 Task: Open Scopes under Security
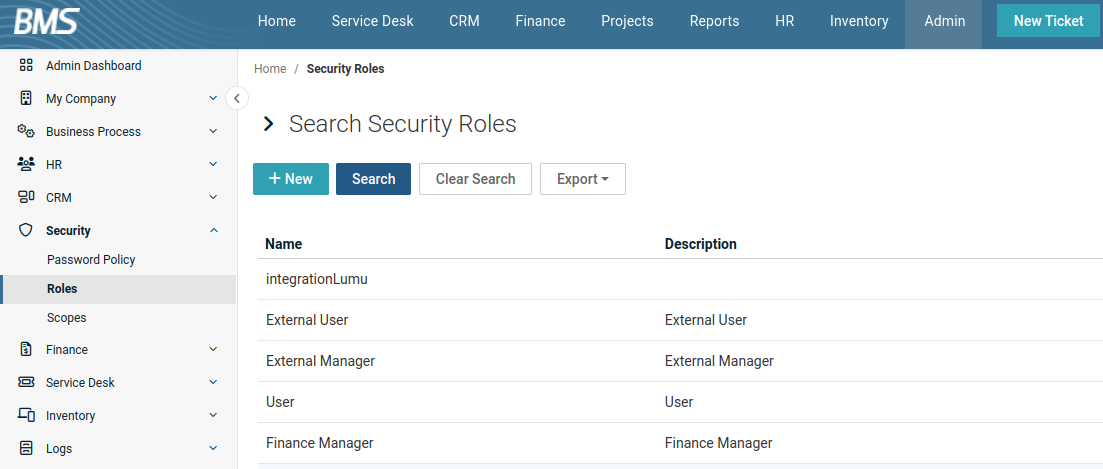[x=67, y=318]
